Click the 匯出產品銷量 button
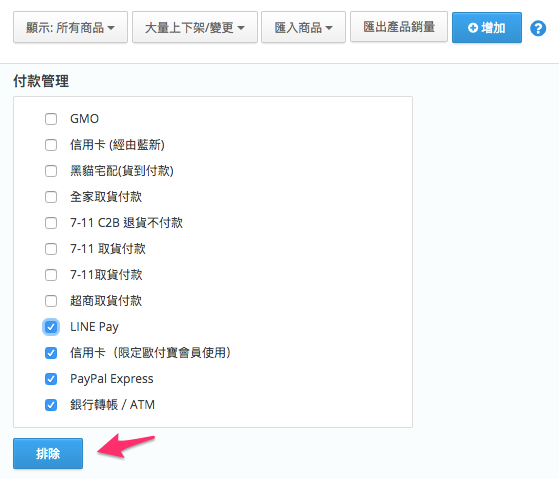This screenshot has height=479, width=559. coord(399,27)
